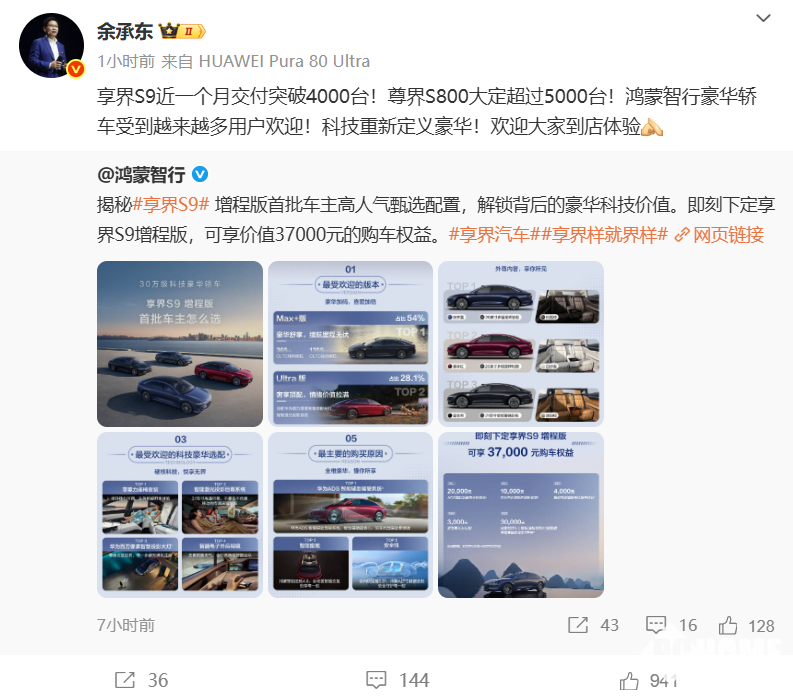Open the 最主要的购买原因 thumbnail
793x699 pixels.
350,515
